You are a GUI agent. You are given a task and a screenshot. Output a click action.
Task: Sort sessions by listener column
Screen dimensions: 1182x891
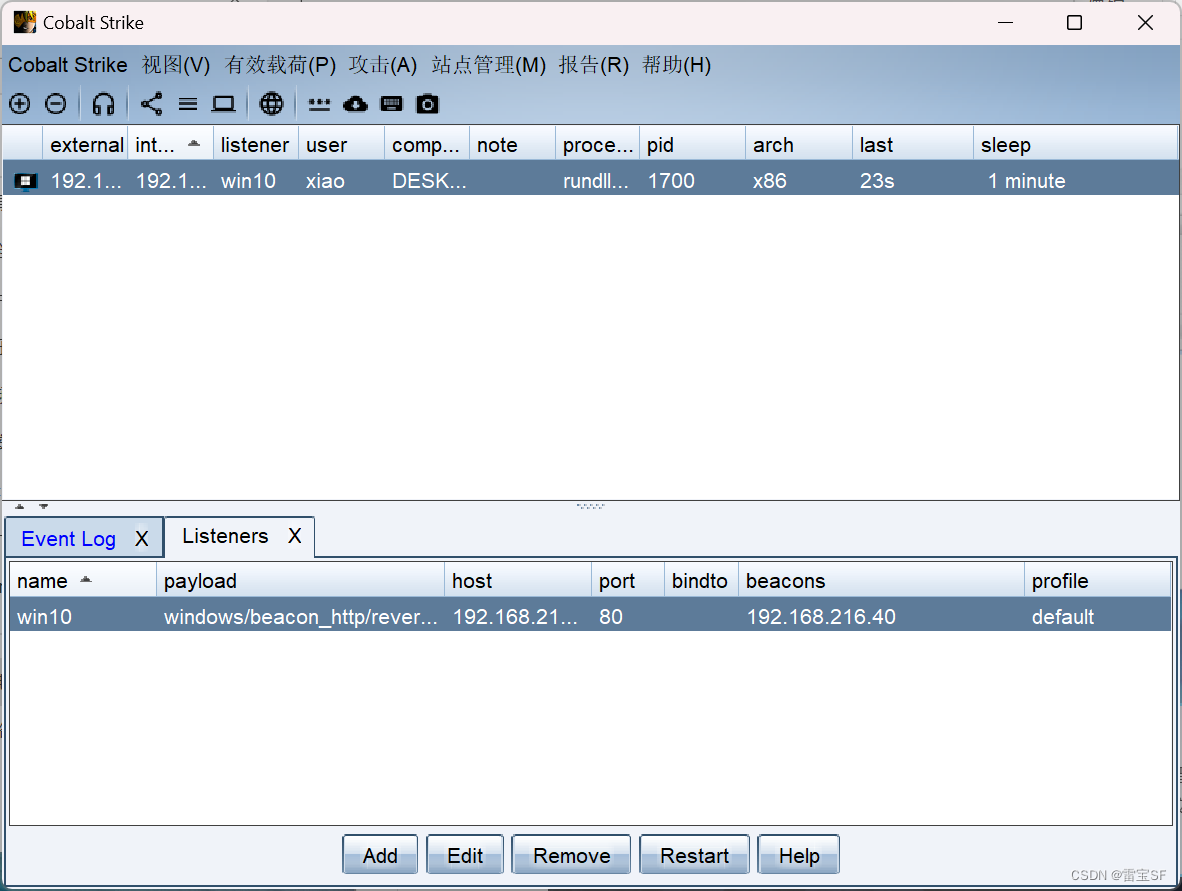(x=256, y=144)
